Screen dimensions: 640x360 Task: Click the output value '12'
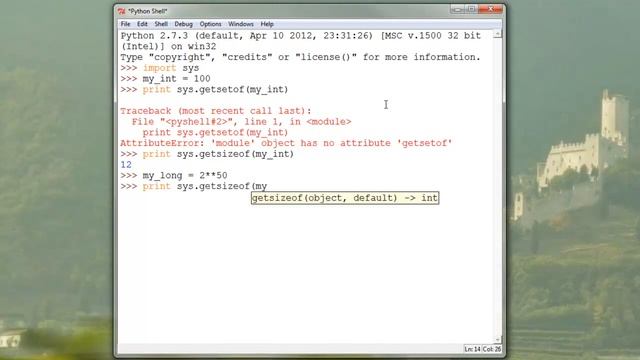point(126,164)
